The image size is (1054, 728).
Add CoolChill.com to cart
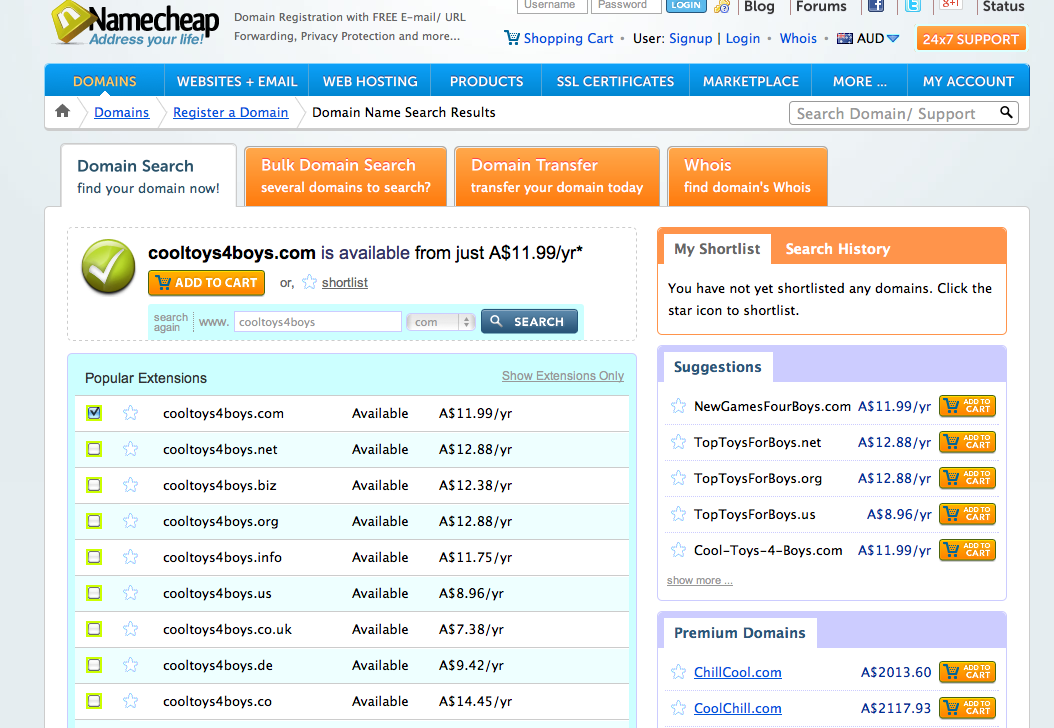(x=967, y=708)
